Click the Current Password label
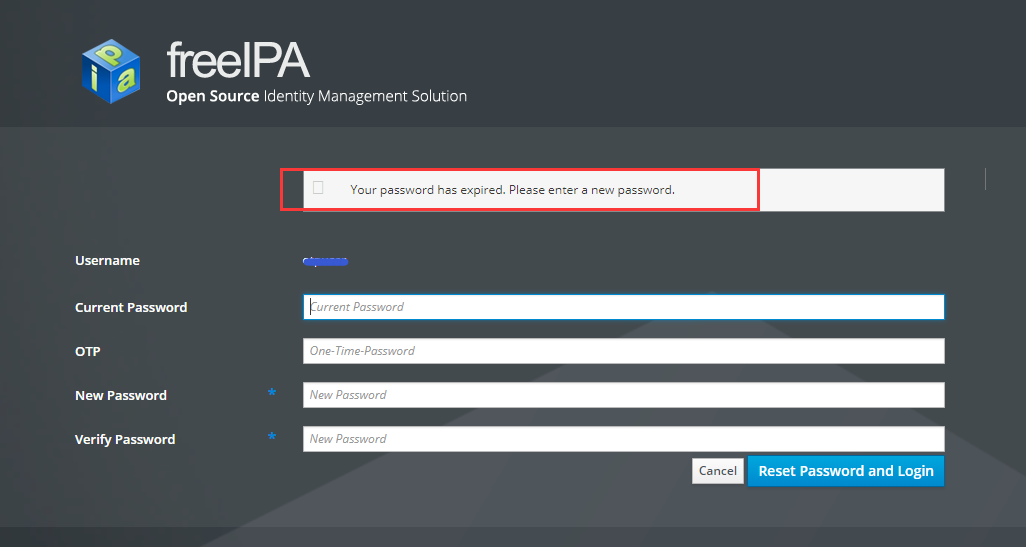Viewport: 1026px width, 547px height. click(x=131, y=308)
